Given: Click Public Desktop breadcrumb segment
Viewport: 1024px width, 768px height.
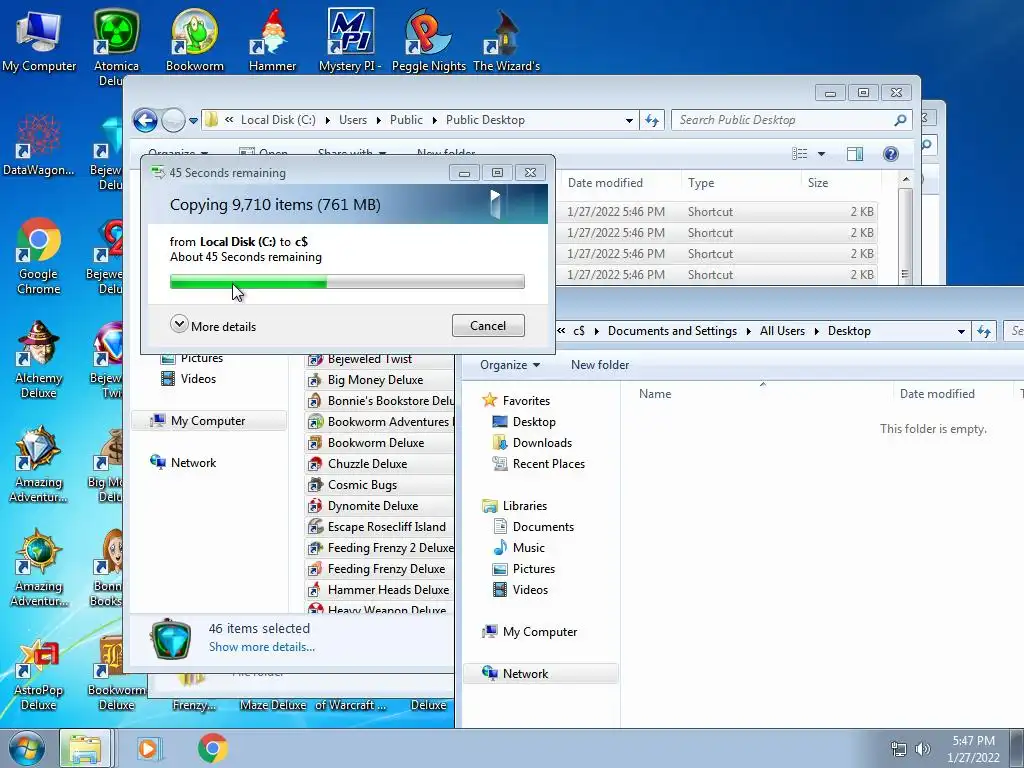Looking at the screenshot, I should tap(485, 120).
